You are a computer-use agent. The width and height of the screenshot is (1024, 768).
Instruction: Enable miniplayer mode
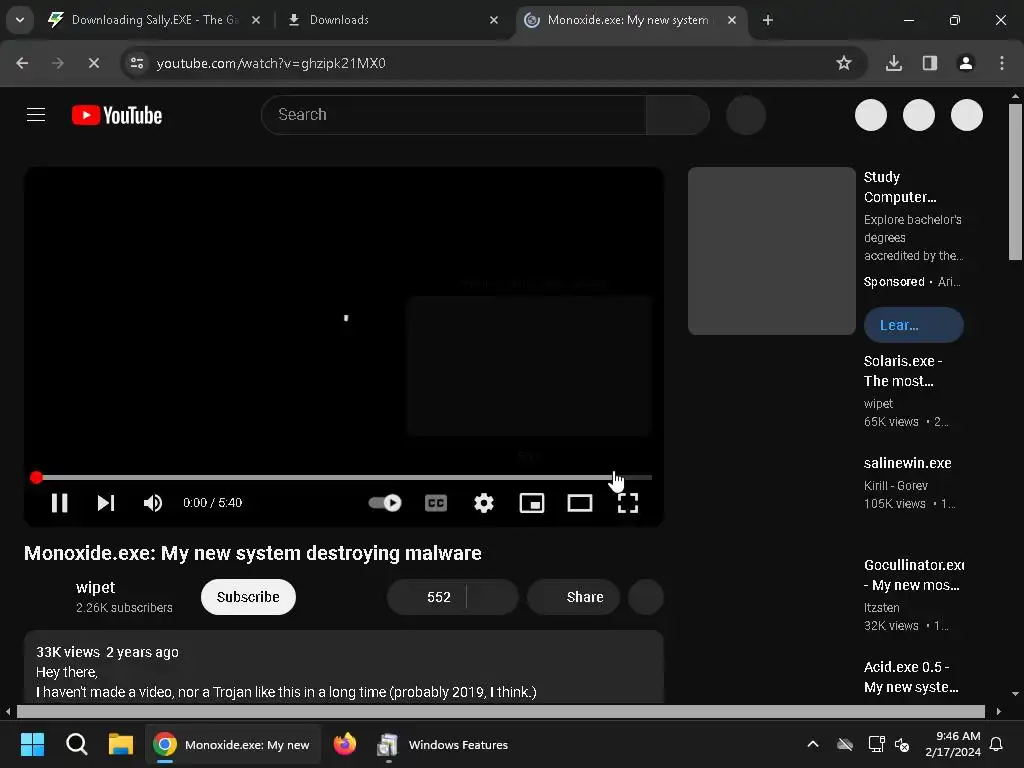pyautogui.click(x=532, y=503)
